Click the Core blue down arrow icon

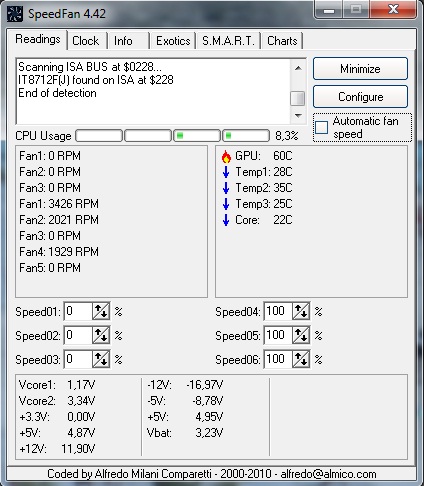pos(226,220)
